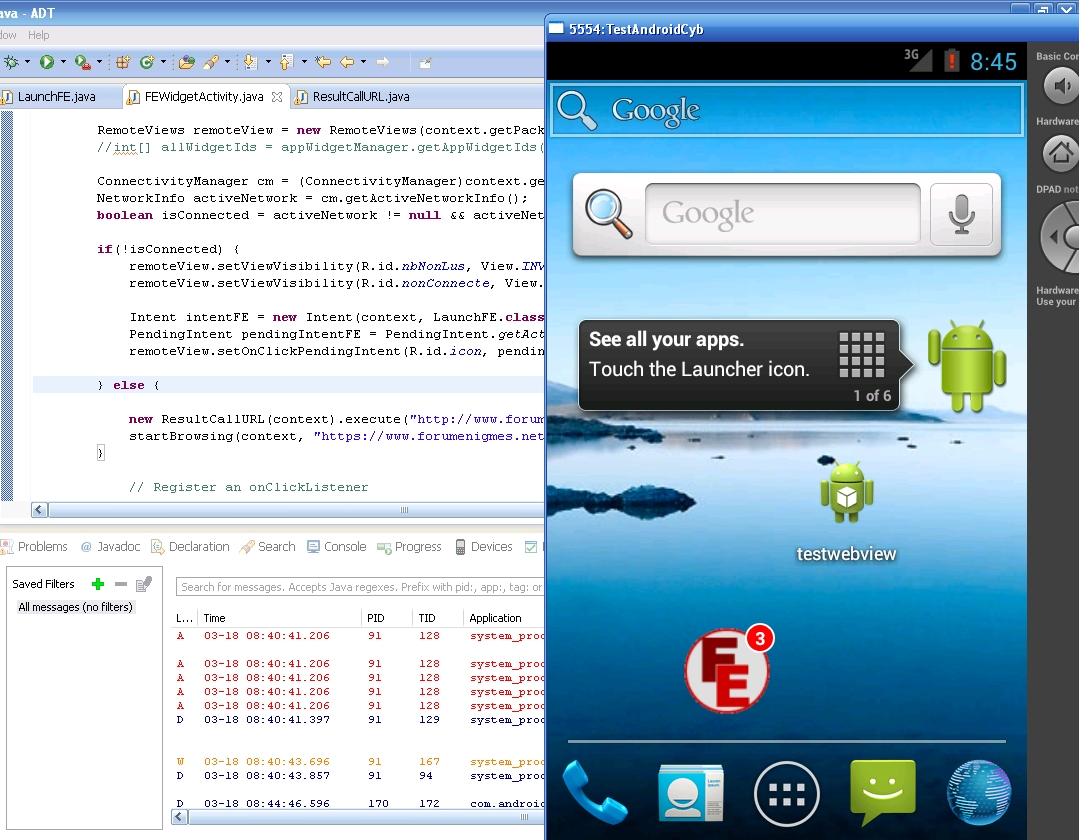Open the Back history dropdown arrow
Image resolution: width=1079 pixels, height=840 pixels.
pos(363,62)
